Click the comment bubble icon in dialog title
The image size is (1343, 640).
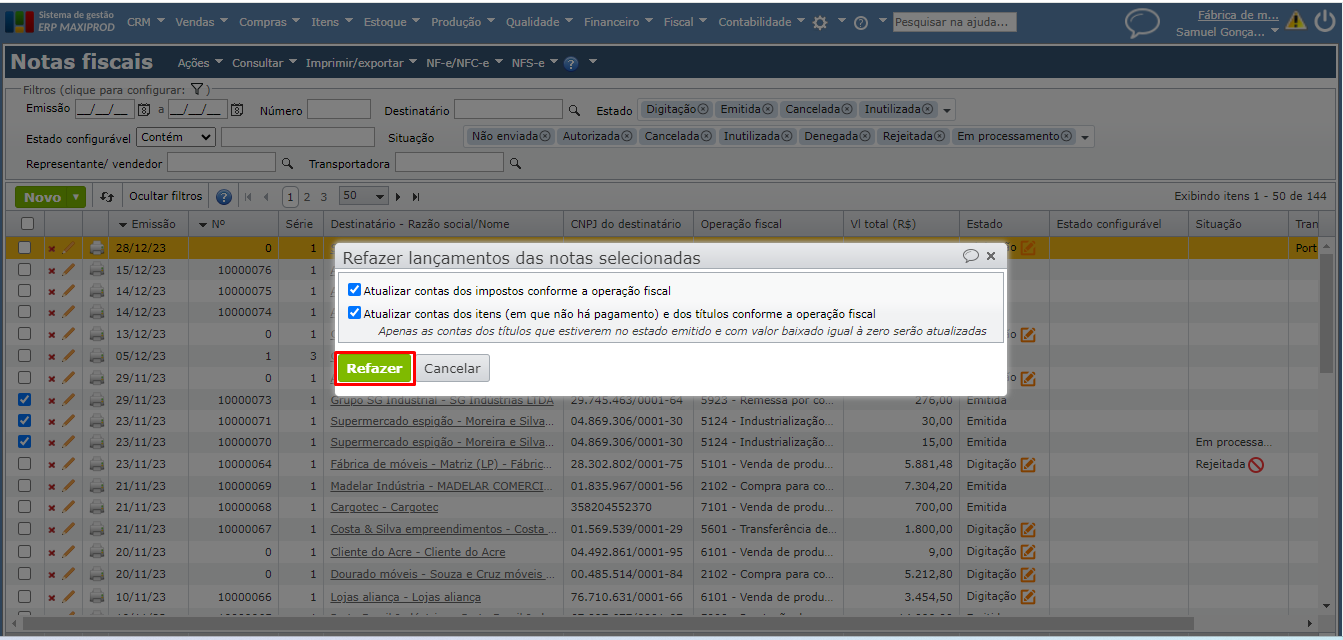(970, 256)
